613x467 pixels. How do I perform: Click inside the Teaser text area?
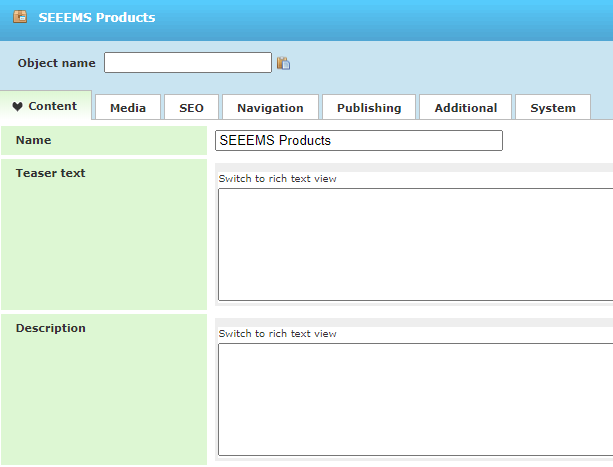click(x=415, y=245)
